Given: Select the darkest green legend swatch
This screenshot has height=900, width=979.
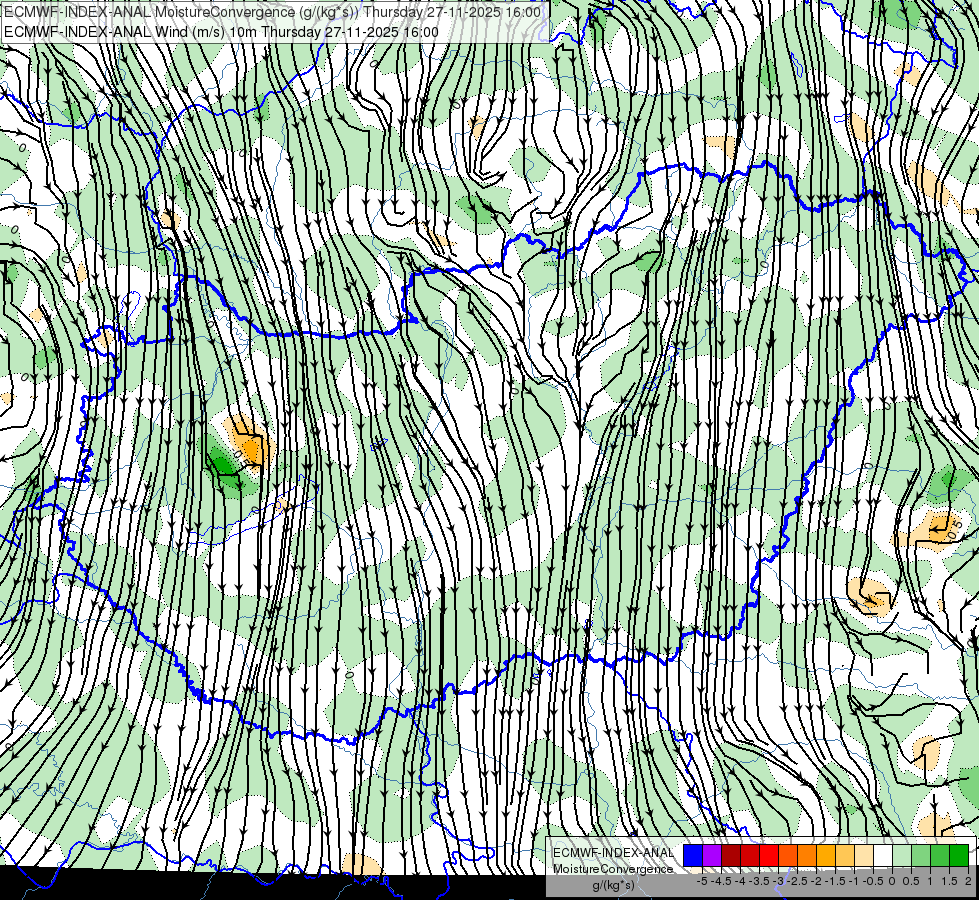Looking at the screenshot, I should tap(958, 855).
